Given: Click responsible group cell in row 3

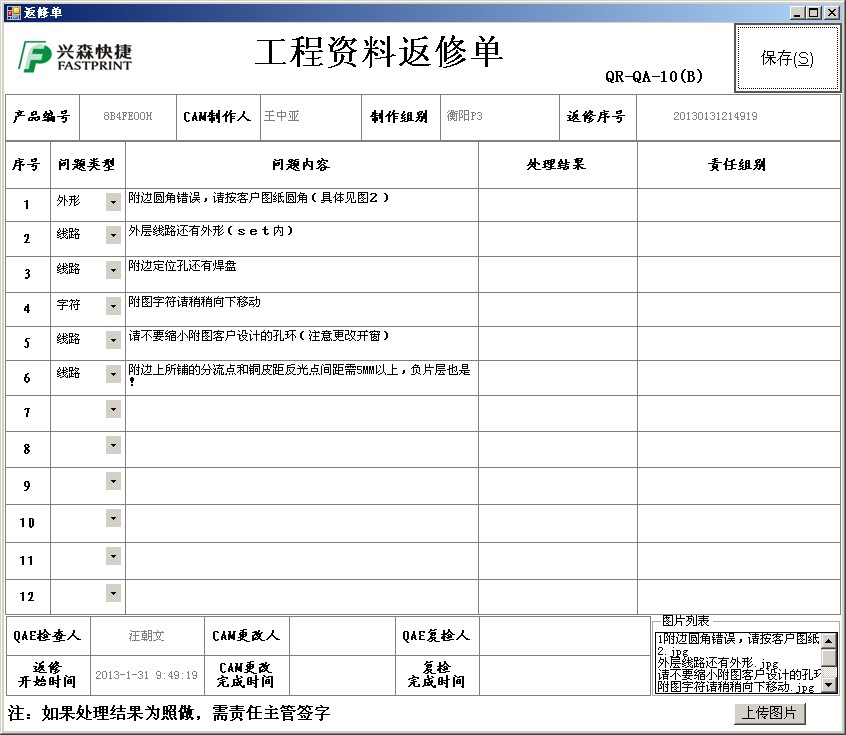Looking at the screenshot, I should click(738, 273).
